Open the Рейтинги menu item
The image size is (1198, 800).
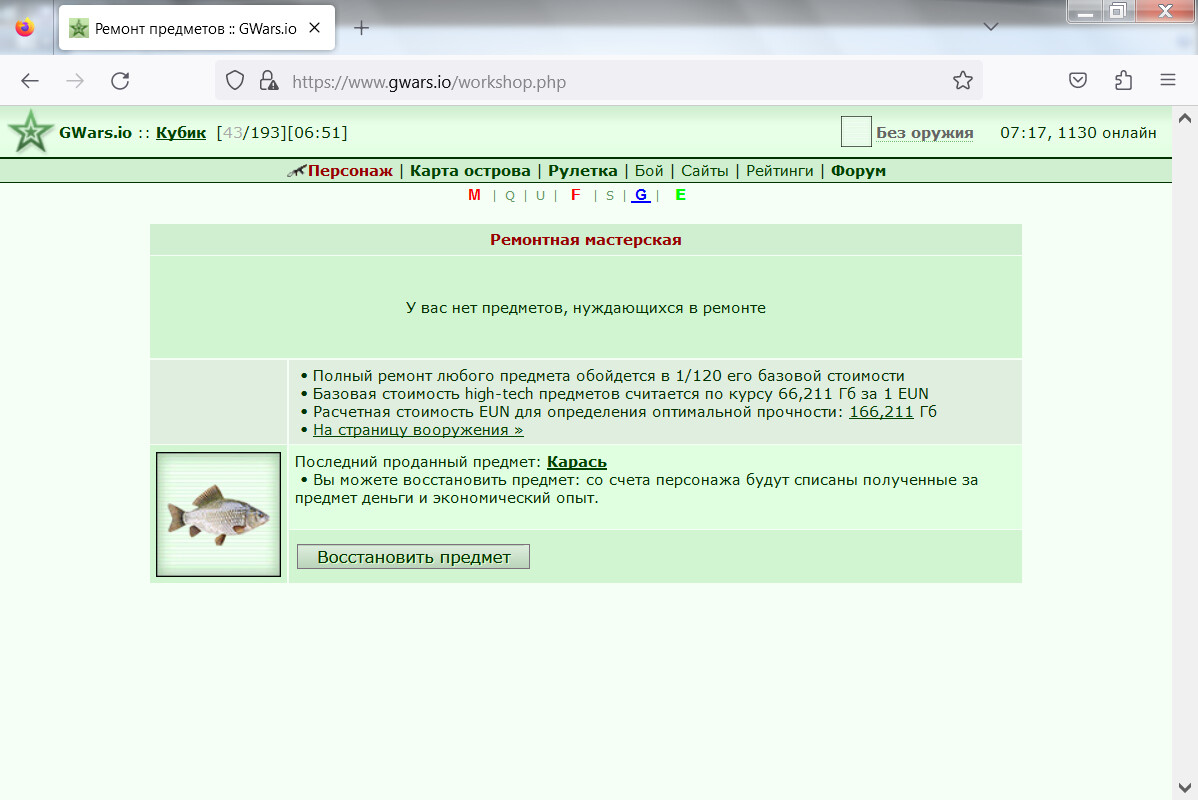point(779,171)
